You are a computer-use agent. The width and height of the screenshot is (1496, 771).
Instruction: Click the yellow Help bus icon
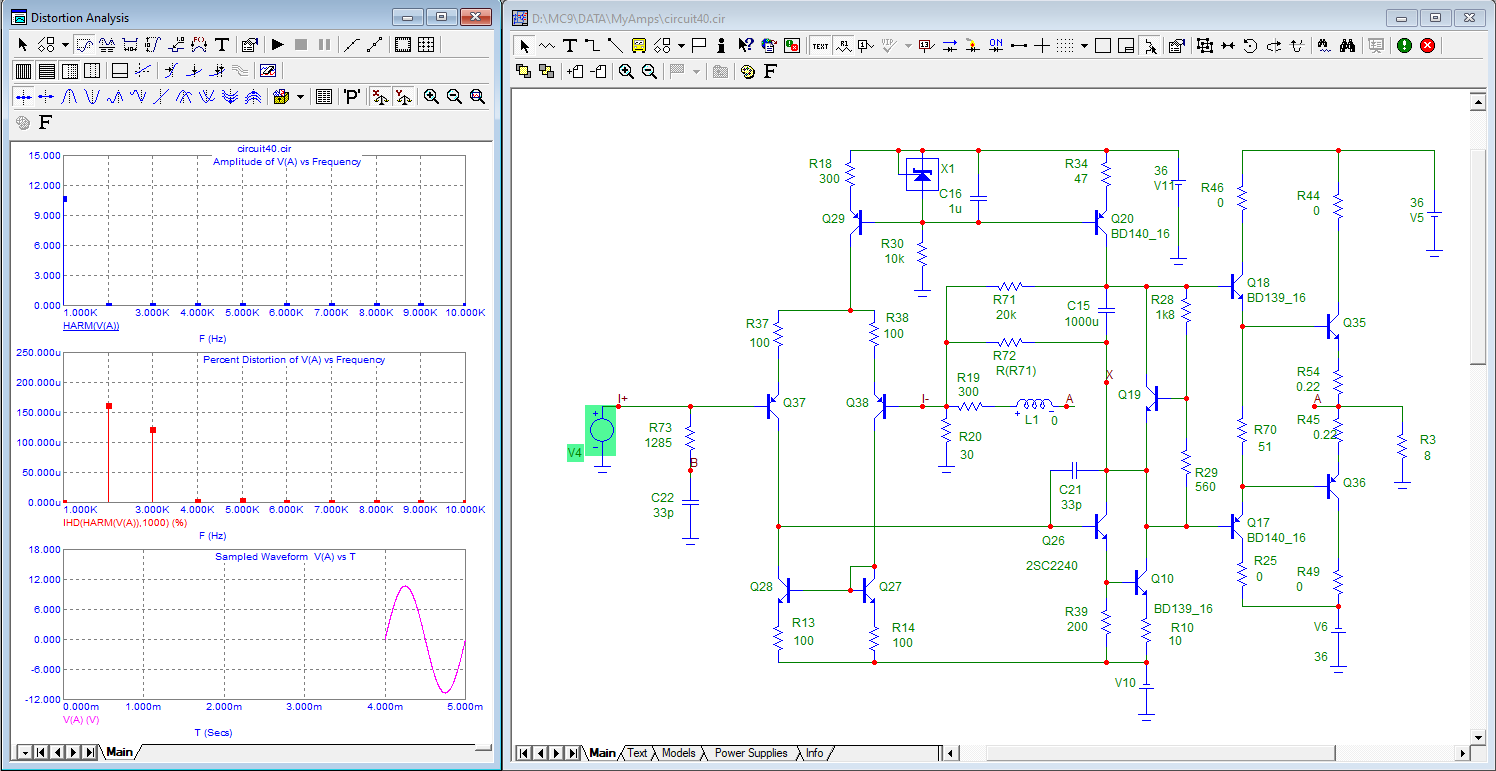click(637, 45)
